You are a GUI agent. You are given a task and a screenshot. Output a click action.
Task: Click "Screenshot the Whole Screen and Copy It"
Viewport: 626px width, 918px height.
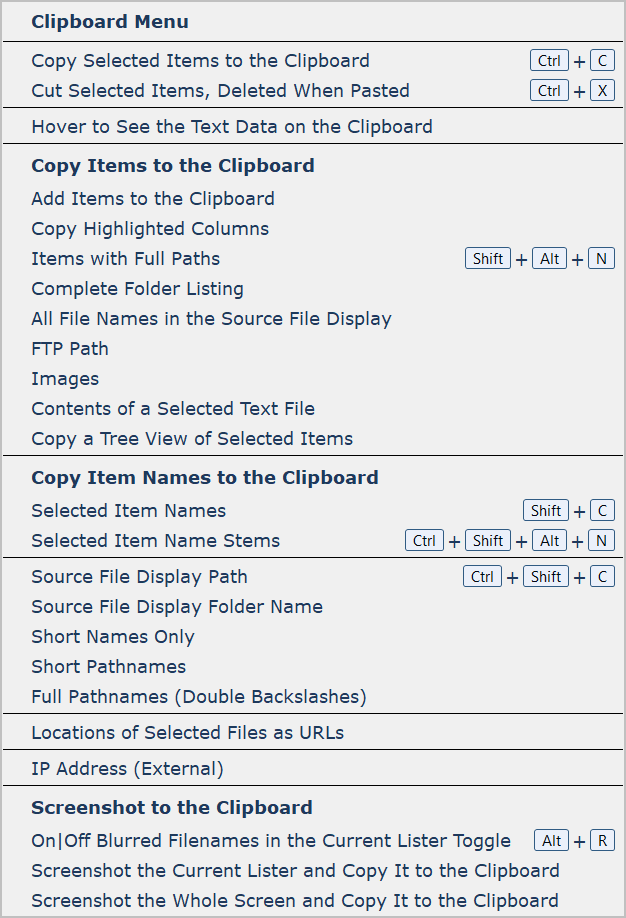coord(284,900)
